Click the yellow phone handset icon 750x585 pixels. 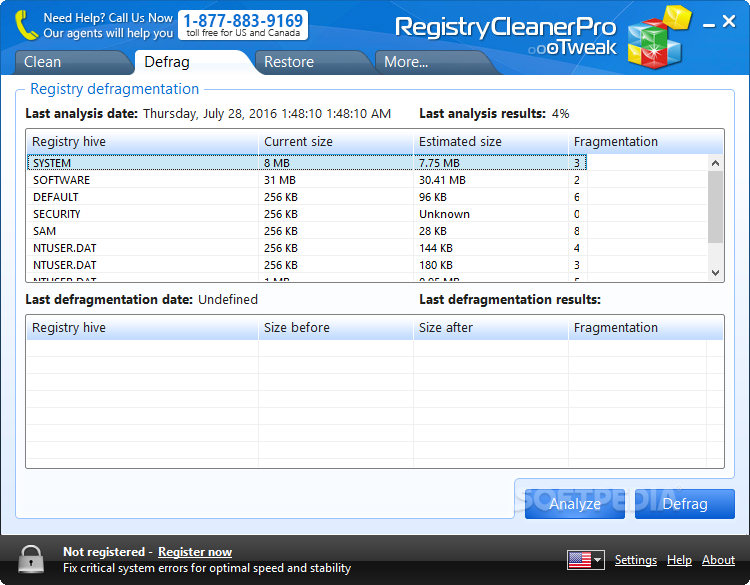pyautogui.click(x=26, y=25)
